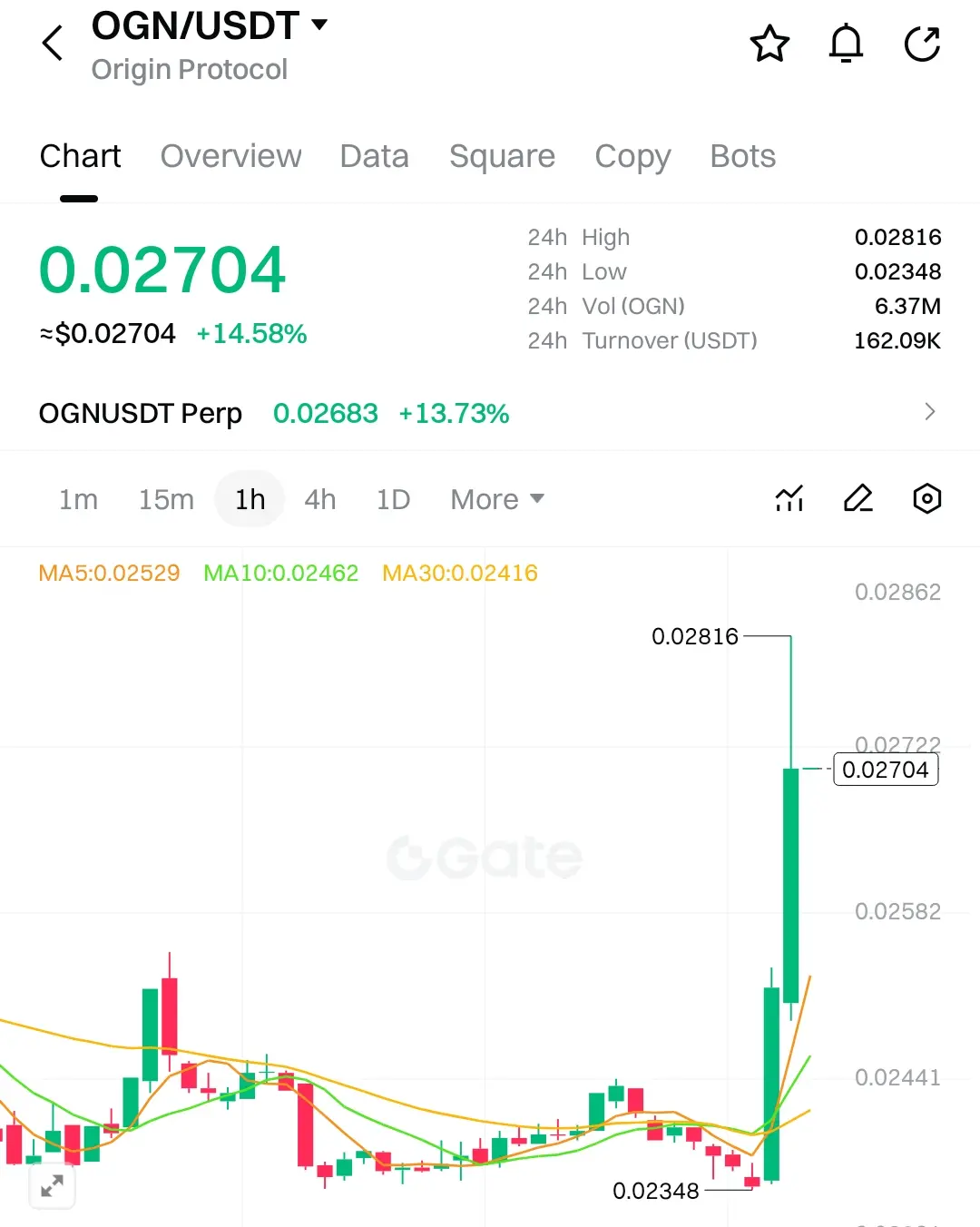Tap the +14.58% change value

point(251,334)
